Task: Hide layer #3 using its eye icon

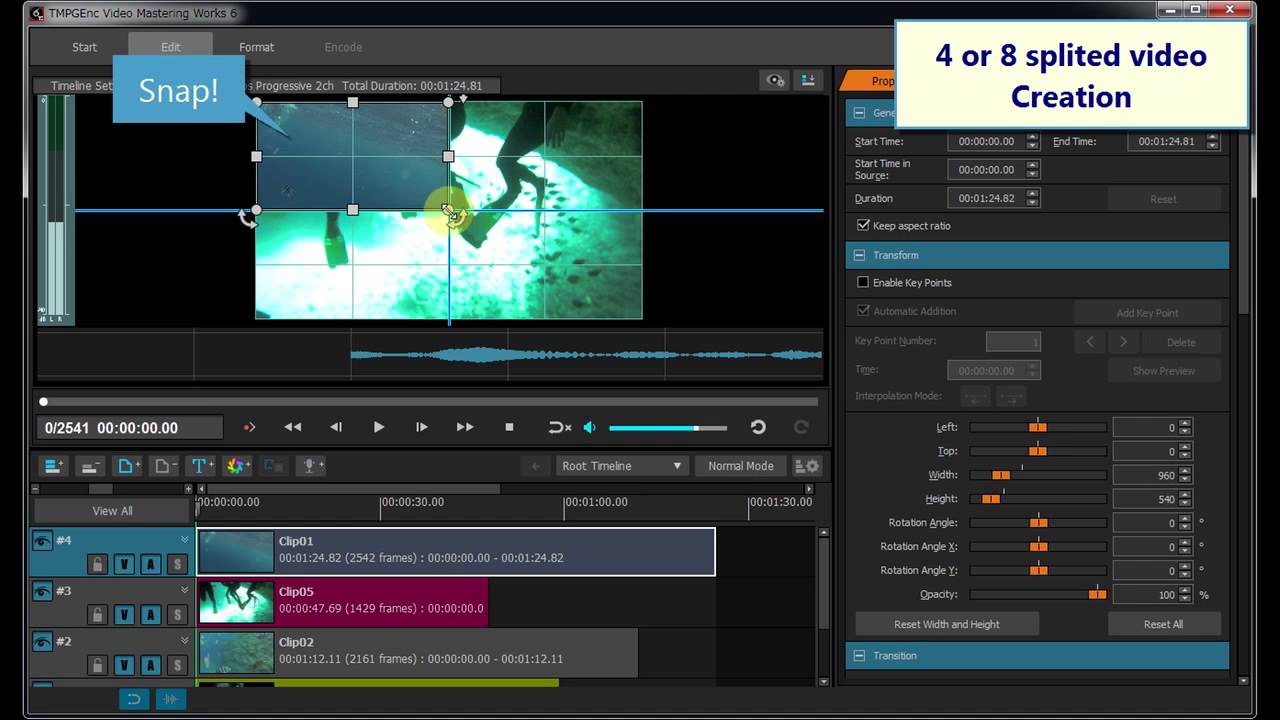Action: pos(42,591)
